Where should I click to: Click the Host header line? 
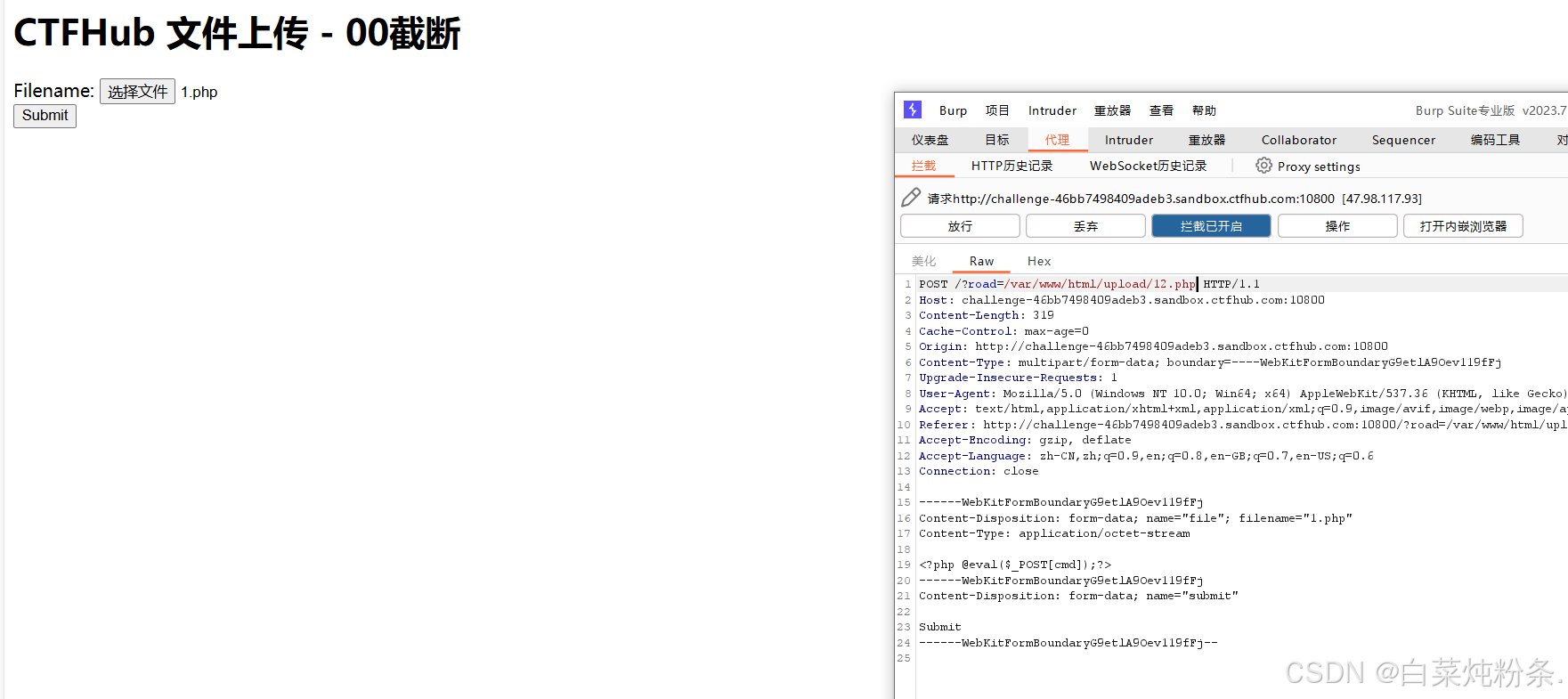pyautogui.click(x=1122, y=300)
